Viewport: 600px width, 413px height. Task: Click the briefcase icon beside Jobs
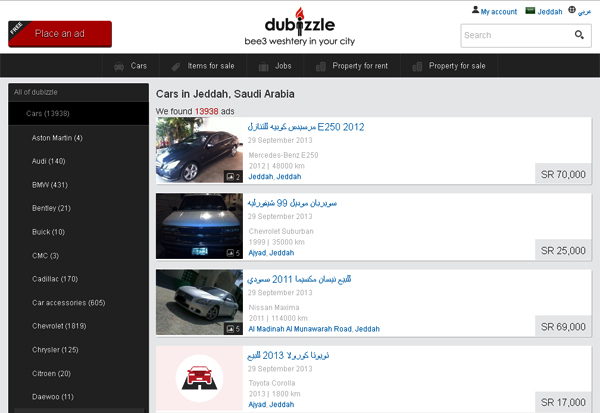click(263, 67)
